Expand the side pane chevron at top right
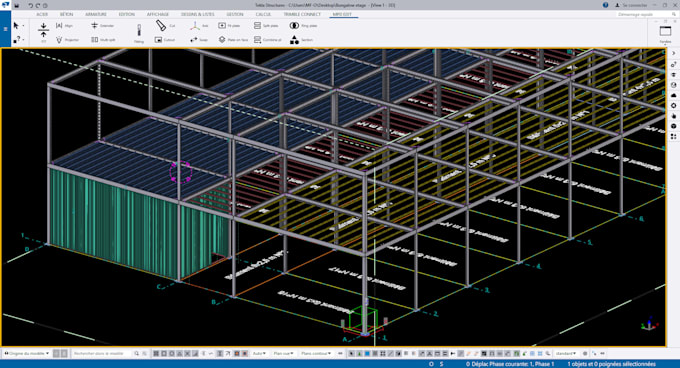The image size is (680, 368). [673, 53]
